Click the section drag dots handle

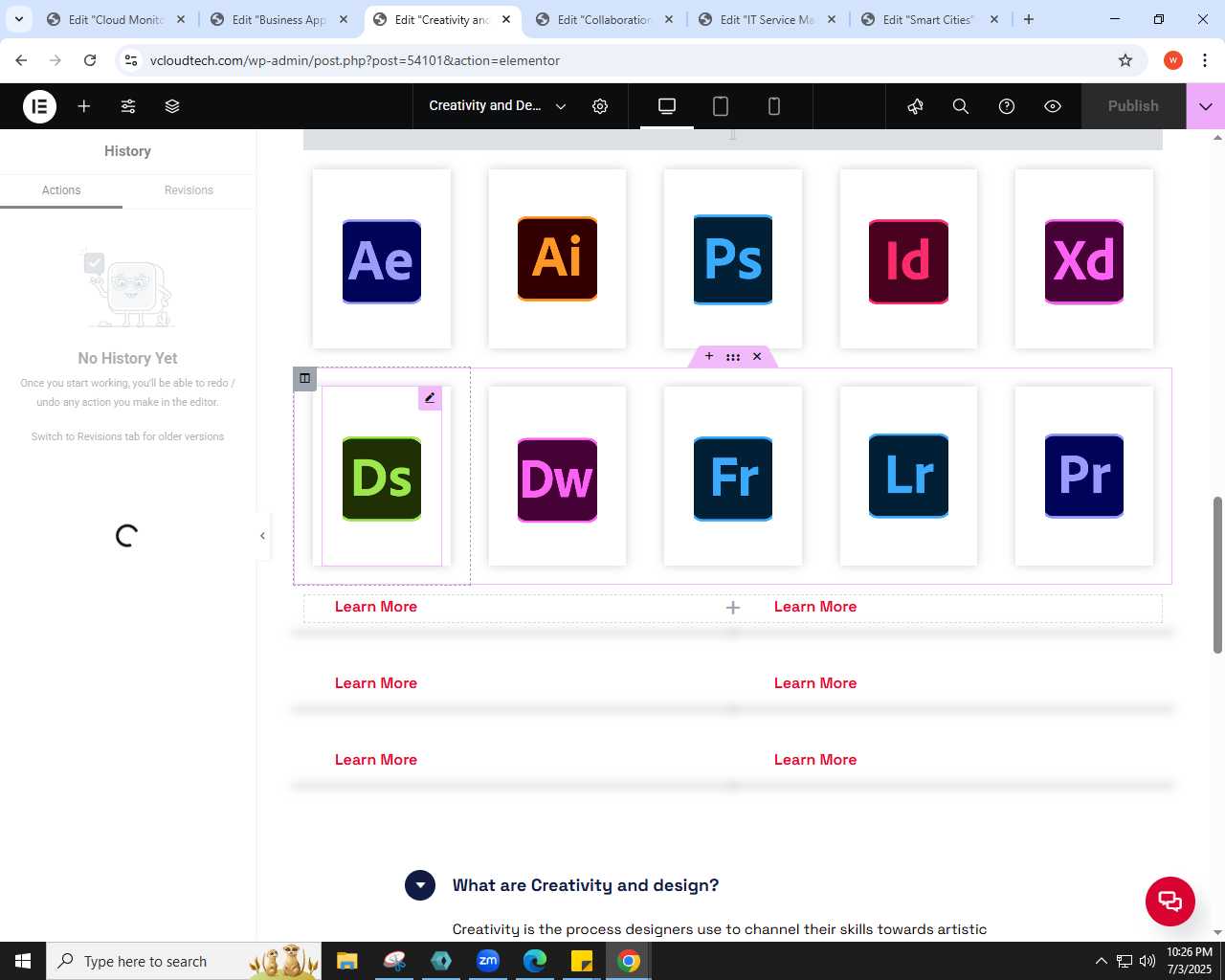click(x=733, y=356)
